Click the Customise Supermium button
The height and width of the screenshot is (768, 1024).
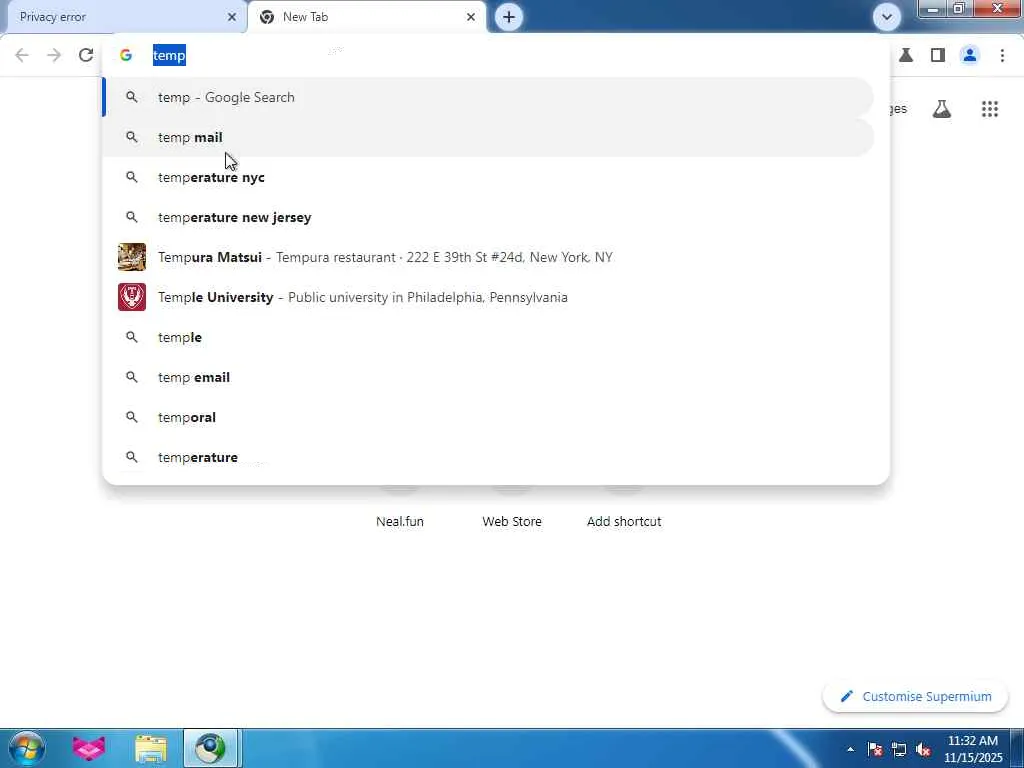pyautogui.click(x=915, y=697)
